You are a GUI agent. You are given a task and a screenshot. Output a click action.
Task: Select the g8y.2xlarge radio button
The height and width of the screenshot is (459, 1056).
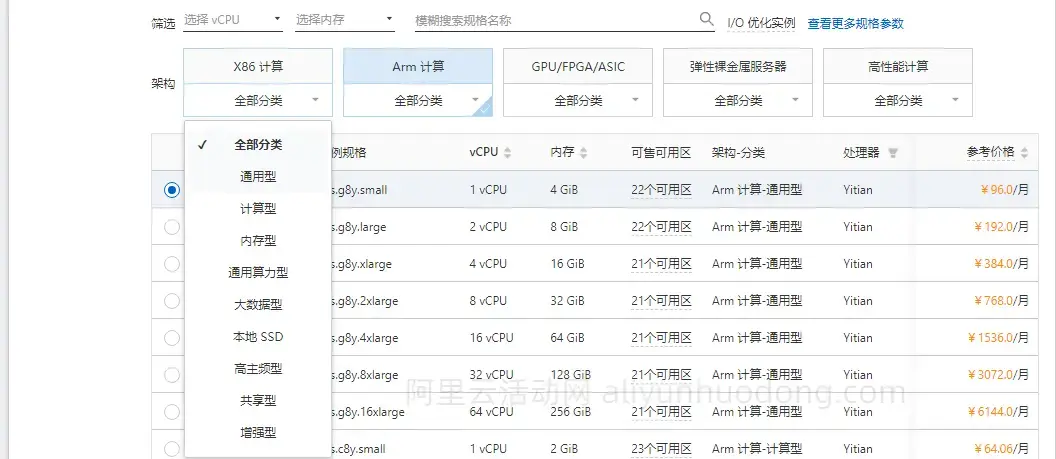(172, 301)
